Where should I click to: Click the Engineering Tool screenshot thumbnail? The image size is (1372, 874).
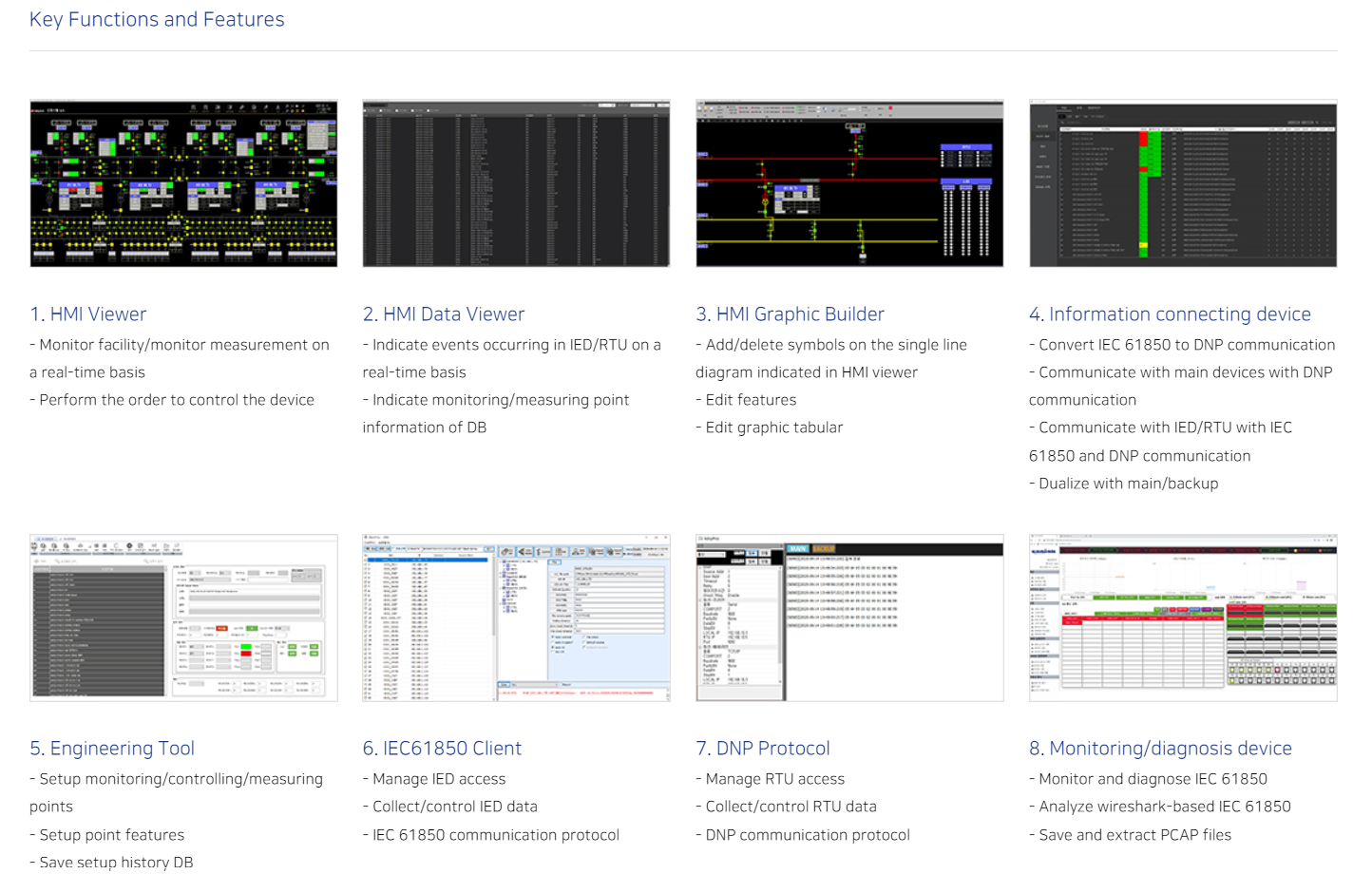coord(183,617)
